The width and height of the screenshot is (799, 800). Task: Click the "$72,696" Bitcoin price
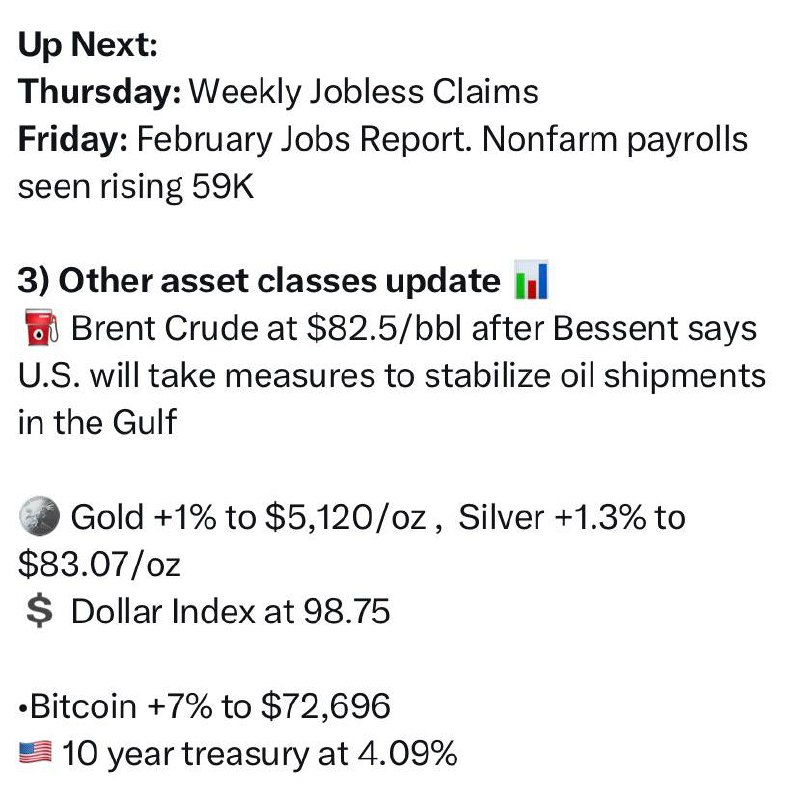pyautogui.click(x=326, y=706)
